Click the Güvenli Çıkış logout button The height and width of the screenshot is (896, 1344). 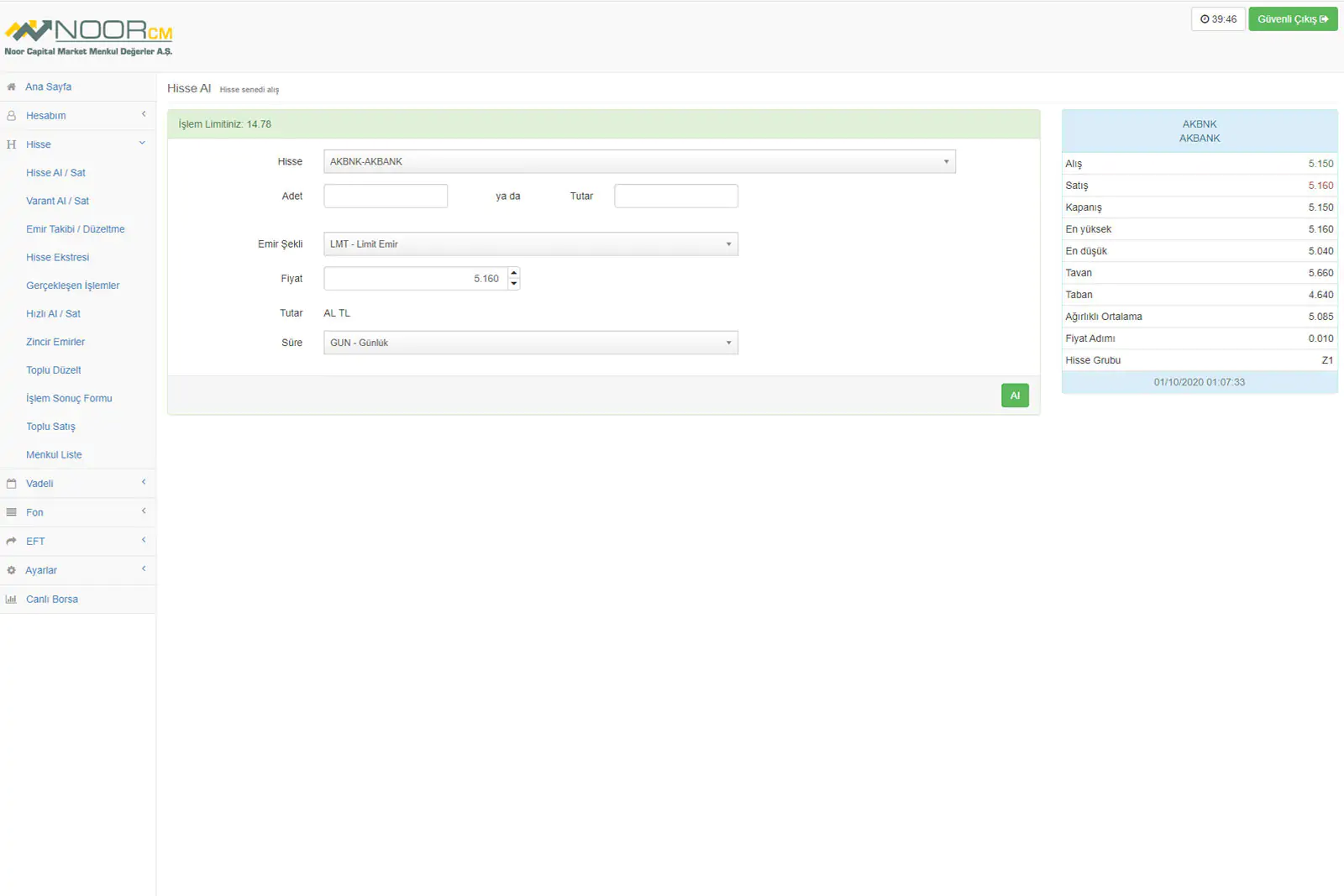pos(1292,19)
